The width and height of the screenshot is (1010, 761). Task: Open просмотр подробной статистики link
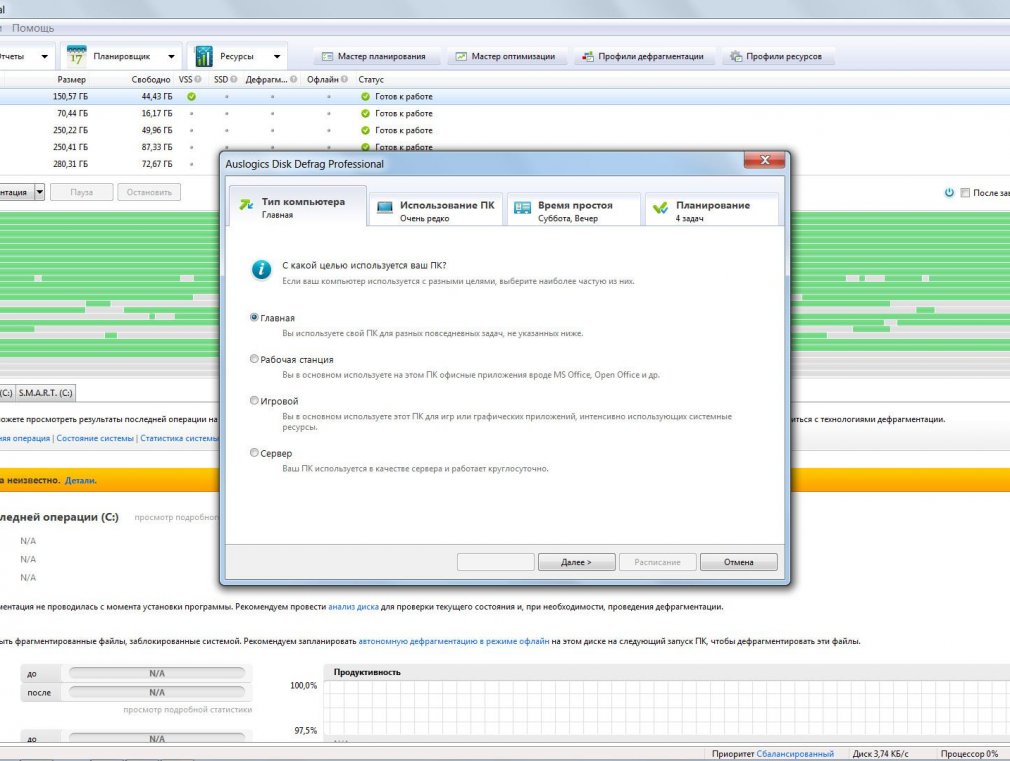tap(187, 709)
